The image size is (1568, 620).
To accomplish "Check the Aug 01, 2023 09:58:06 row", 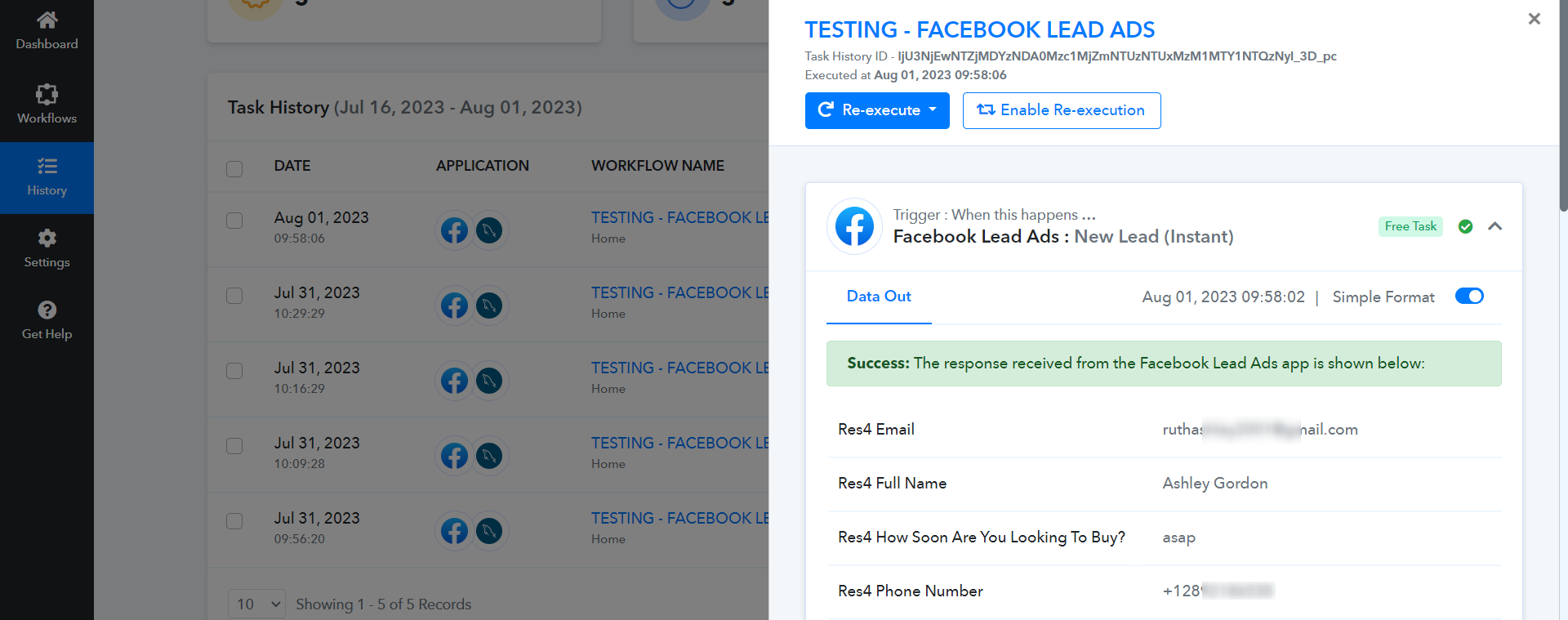I will 234,221.
